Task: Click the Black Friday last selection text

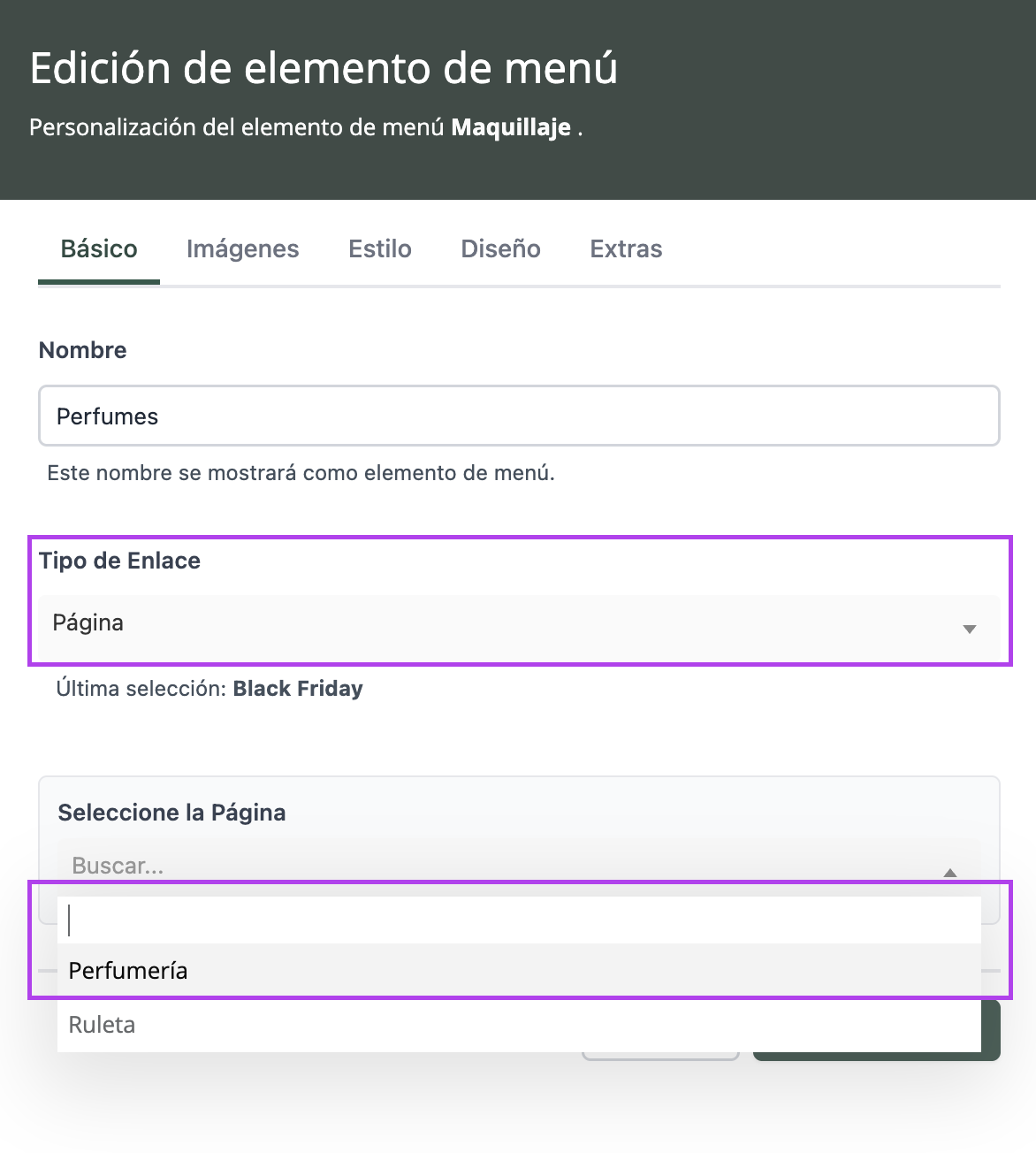Action: pyautogui.click(x=298, y=689)
